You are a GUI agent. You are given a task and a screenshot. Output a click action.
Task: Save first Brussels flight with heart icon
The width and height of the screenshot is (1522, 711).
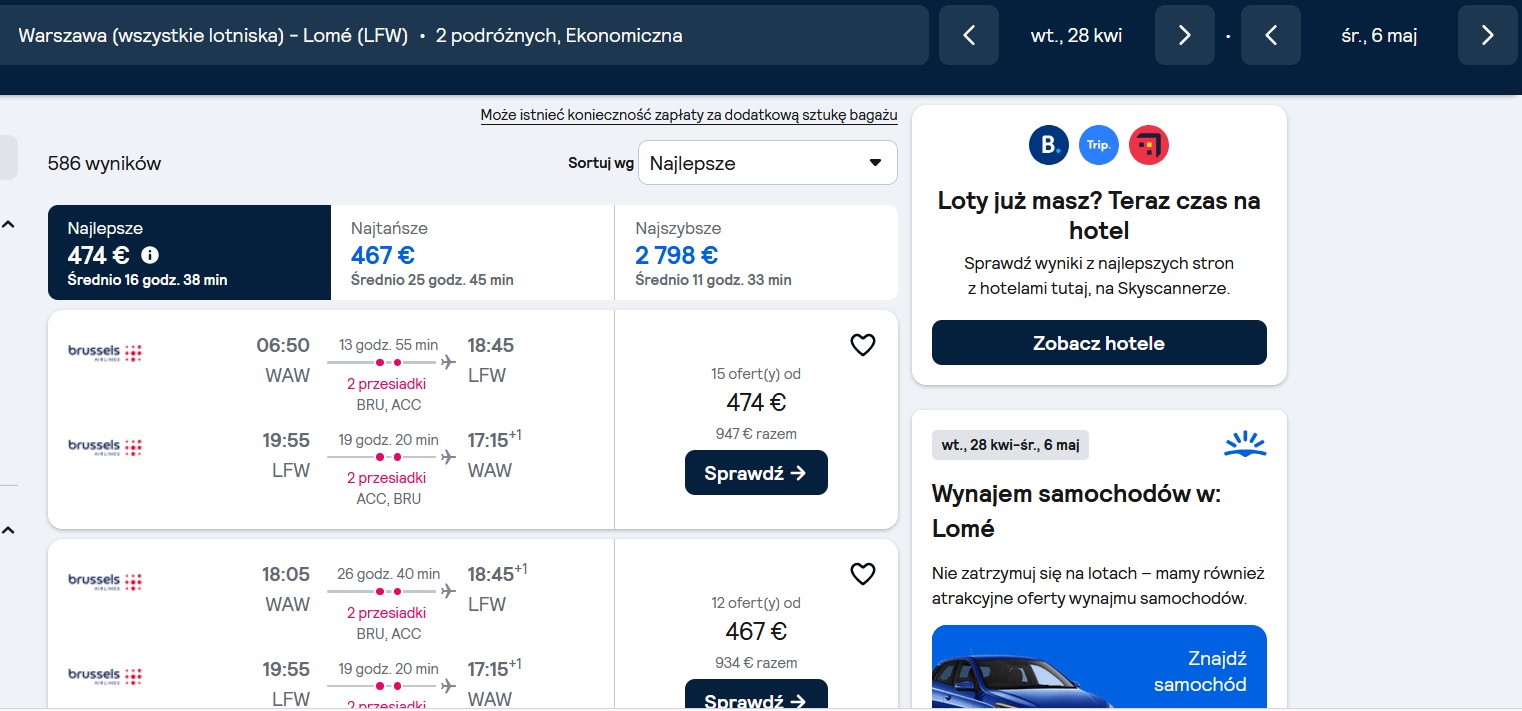tap(862, 345)
